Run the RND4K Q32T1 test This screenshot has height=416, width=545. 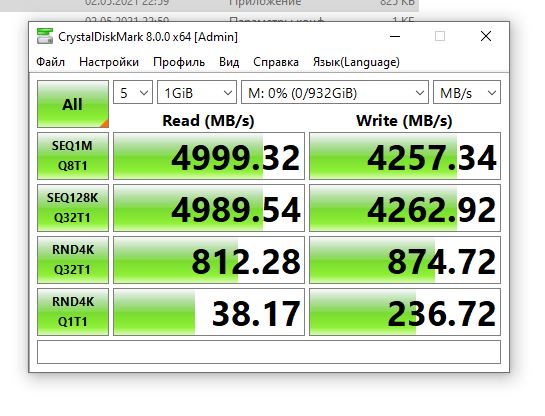[73, 260]
